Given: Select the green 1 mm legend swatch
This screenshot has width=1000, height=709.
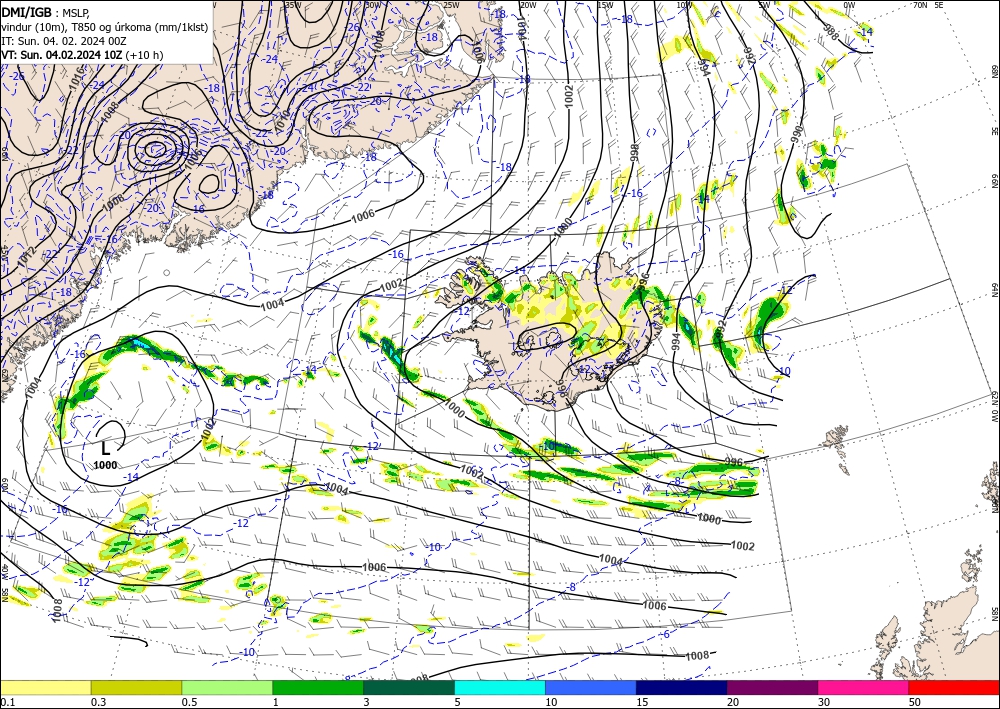Looking at the screenshot, I should pyautogui.click(x=318, y=687).
